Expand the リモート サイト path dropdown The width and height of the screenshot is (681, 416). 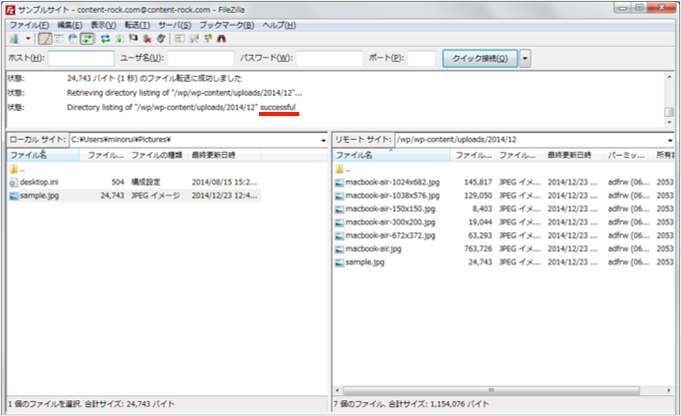[x=670, y=140]
